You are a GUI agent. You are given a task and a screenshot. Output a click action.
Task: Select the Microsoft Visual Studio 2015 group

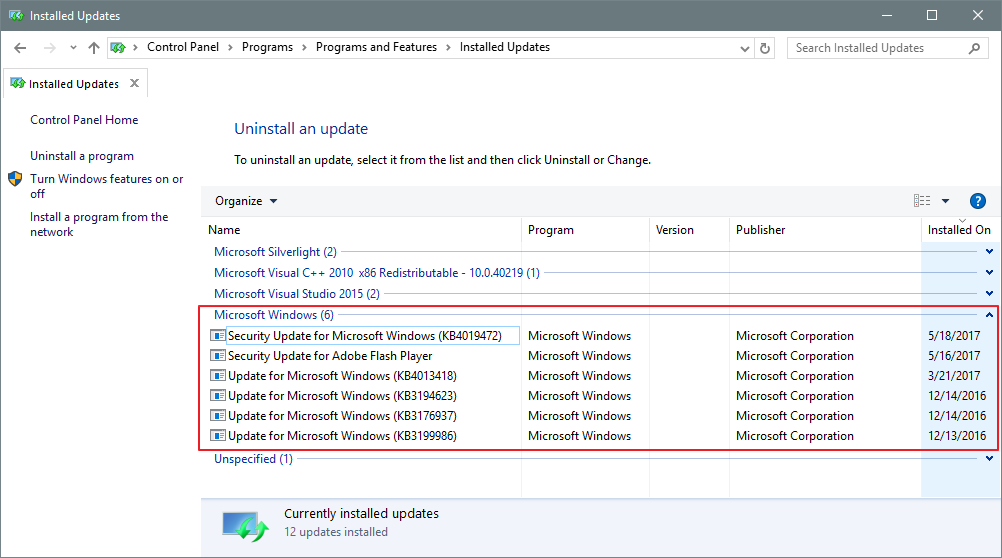[x=297, y=294]
